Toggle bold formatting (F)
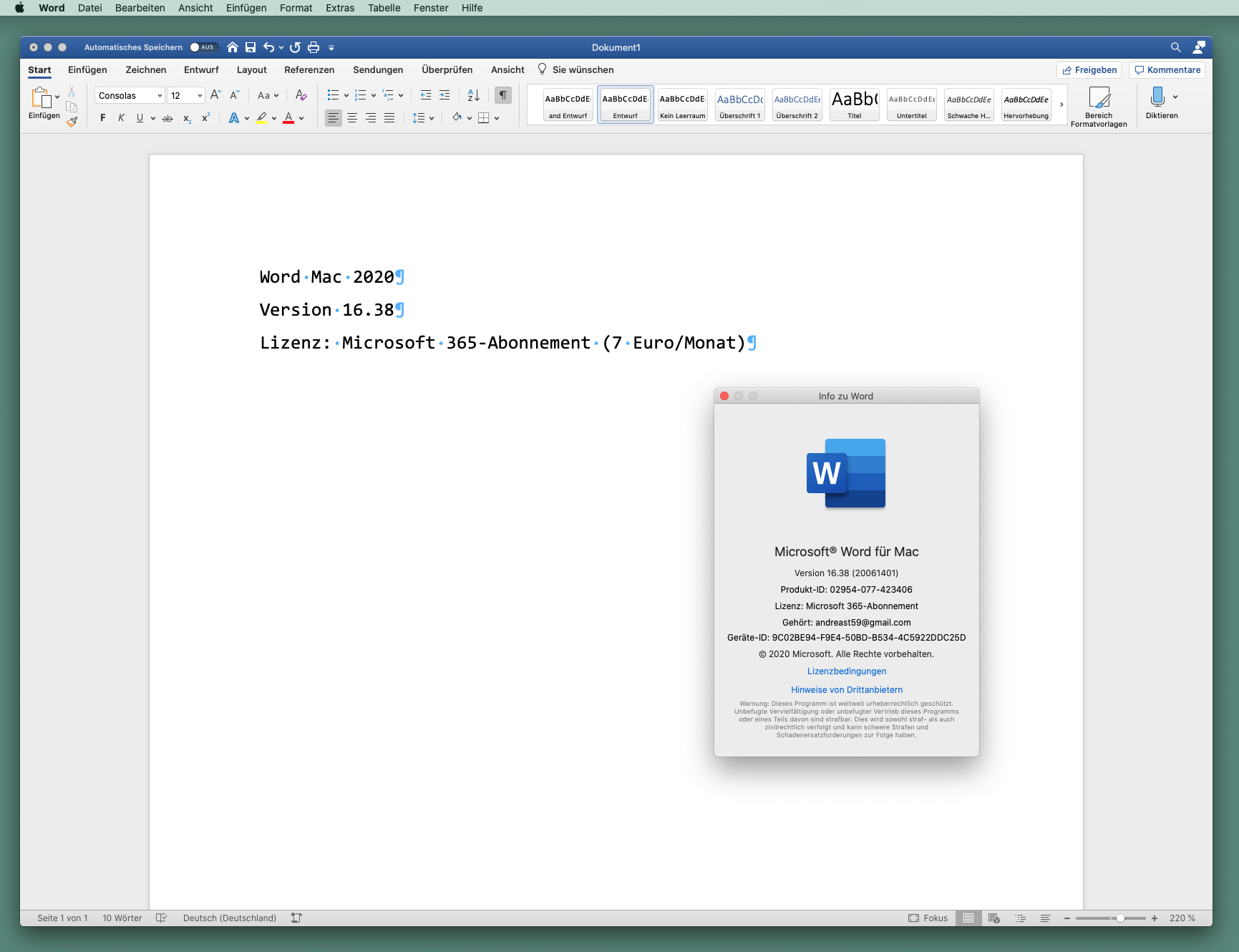The height and width of the screenshot is (952, 1239). click(103, 118)
